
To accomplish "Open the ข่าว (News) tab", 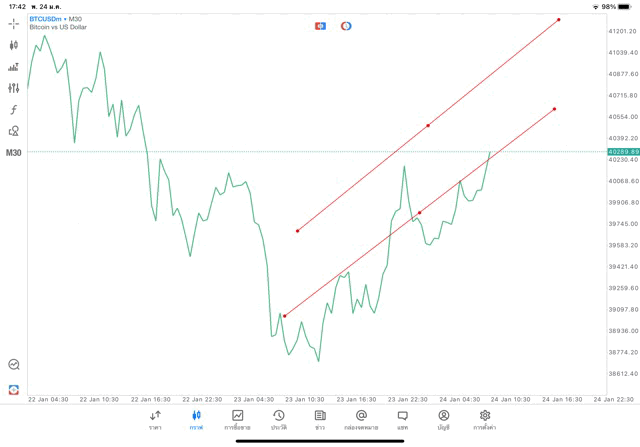I will pyautogui.click(x=320, y=419).
